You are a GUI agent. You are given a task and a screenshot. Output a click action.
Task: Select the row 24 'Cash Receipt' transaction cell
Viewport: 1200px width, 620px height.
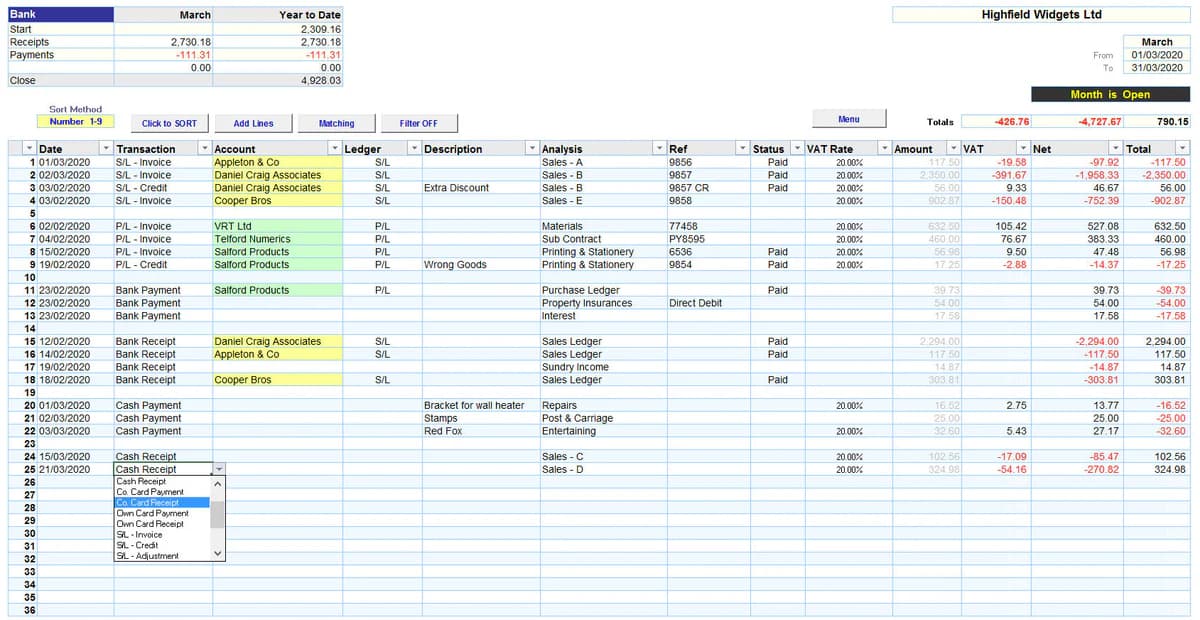click(x=162, y=456)
